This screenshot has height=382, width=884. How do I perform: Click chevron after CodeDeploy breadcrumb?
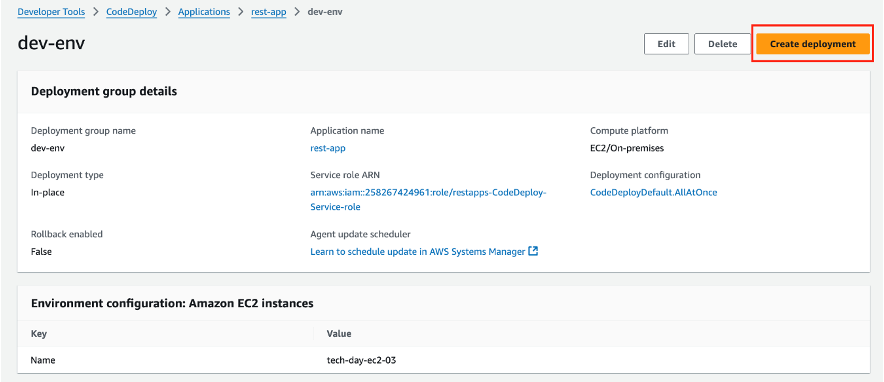168,12
